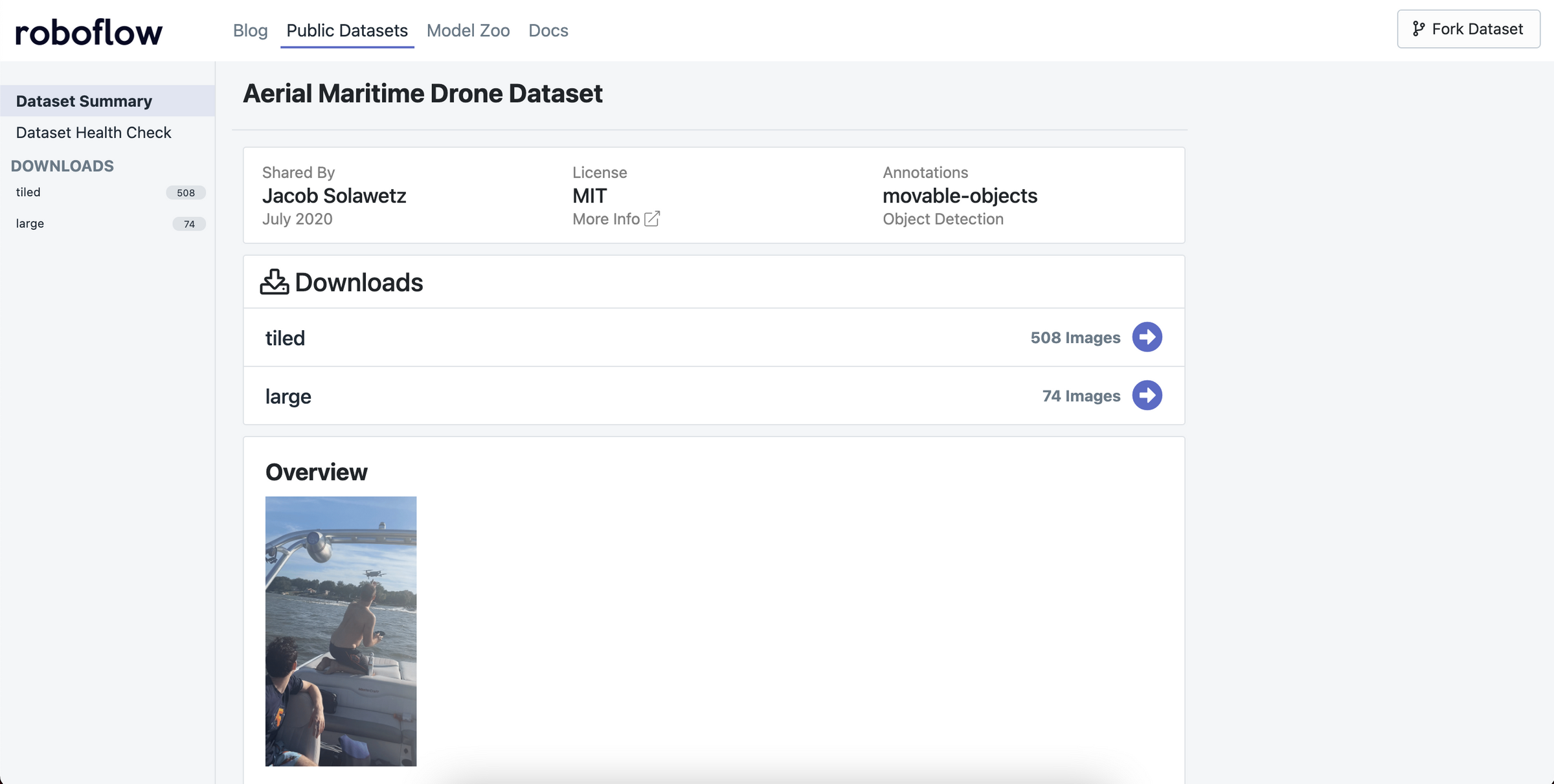Click the download tray icon beside Downloads heading
This screenshot has height=784, width=1554.
[x=275, y=282]
